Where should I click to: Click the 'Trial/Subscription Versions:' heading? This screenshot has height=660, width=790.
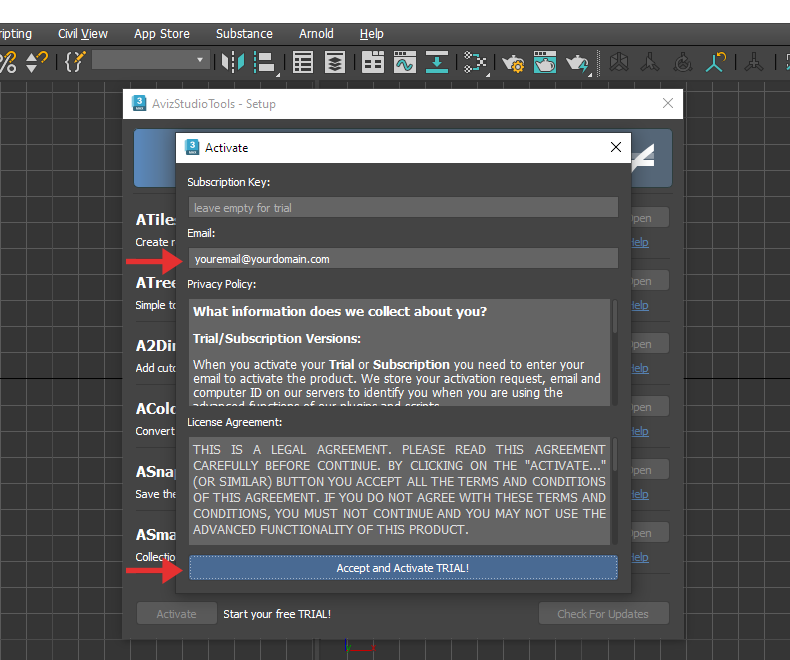pos(277,339)
